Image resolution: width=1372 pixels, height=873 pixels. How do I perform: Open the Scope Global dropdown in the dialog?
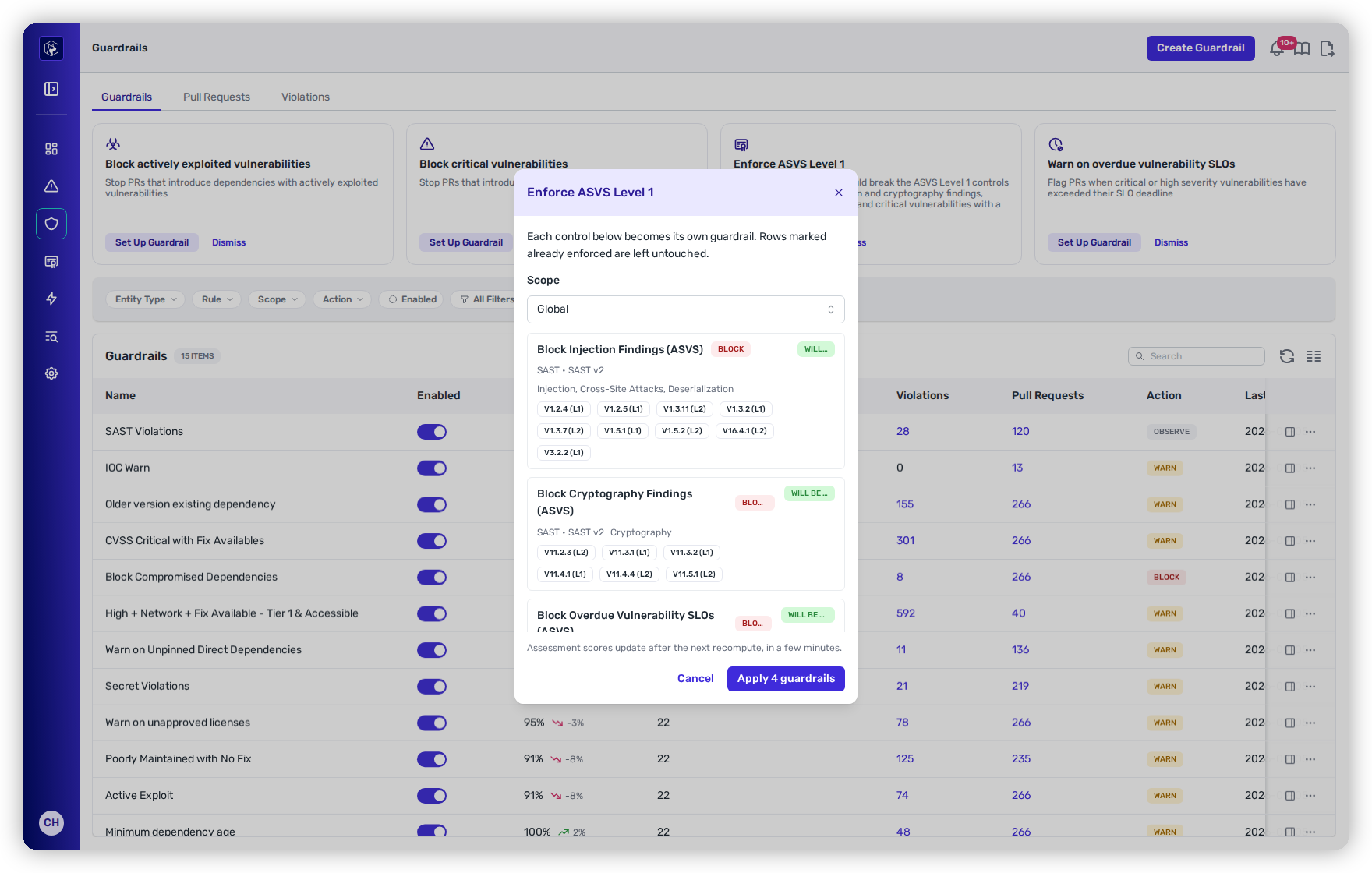(x=686, y=309)
